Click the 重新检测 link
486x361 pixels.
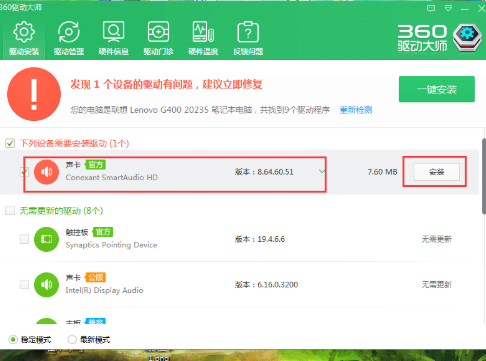pyautogui.click(x=356, y=110)
